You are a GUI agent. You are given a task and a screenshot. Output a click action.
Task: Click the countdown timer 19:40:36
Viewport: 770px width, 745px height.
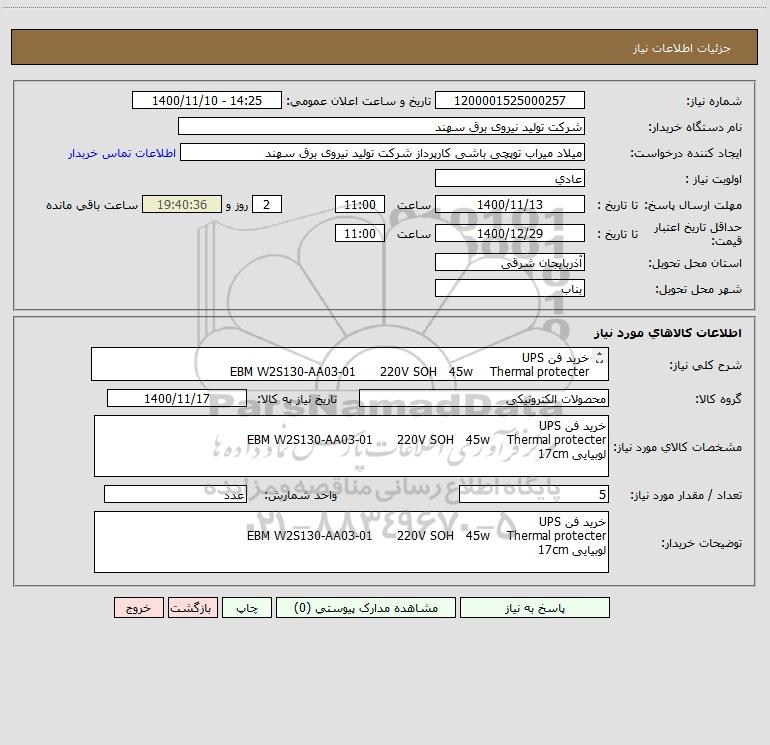pos(182,204)
